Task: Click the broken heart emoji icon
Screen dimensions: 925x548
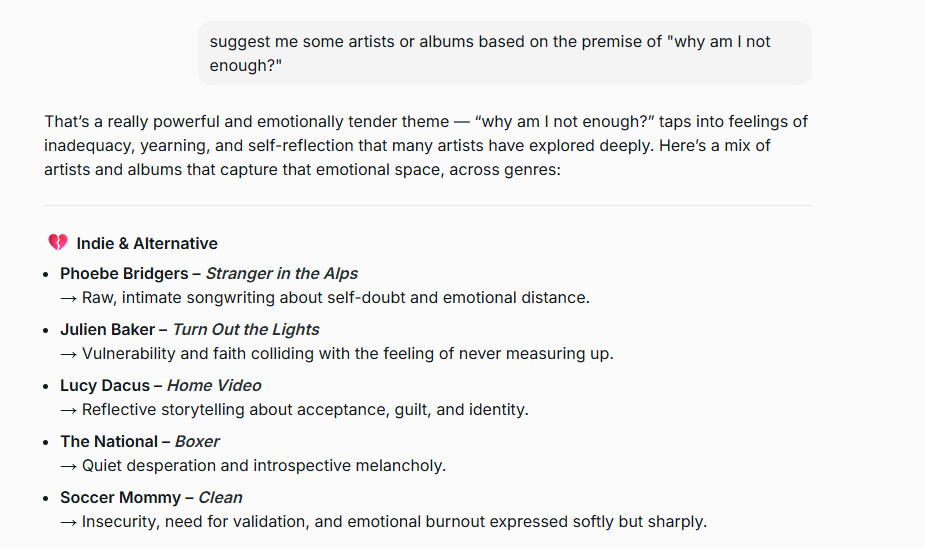Action: click(58, 243)
